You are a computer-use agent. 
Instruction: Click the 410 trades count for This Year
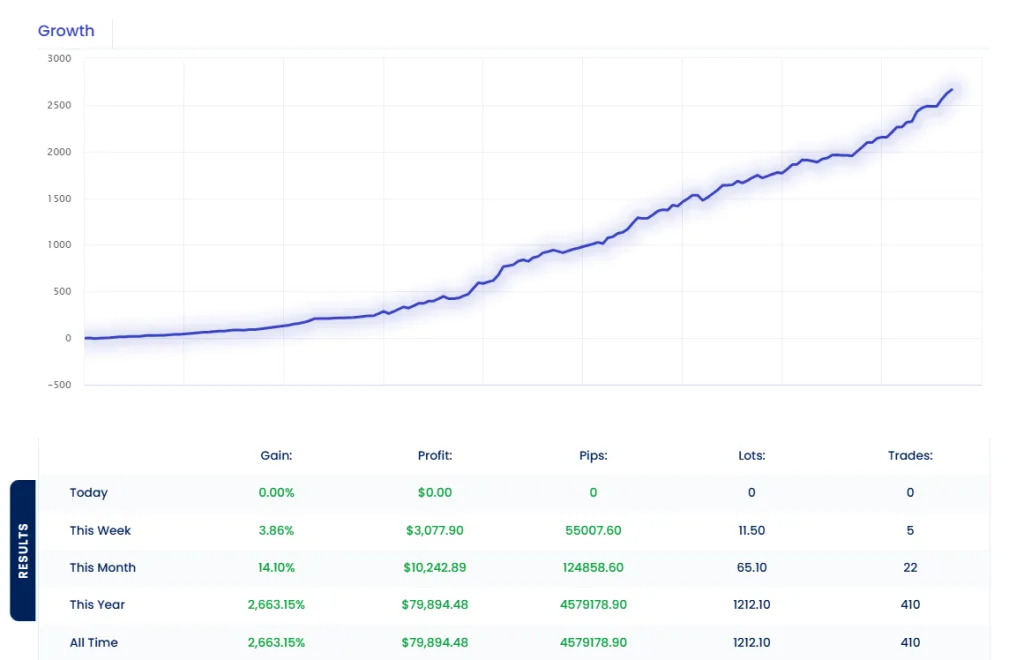point(909,604)
